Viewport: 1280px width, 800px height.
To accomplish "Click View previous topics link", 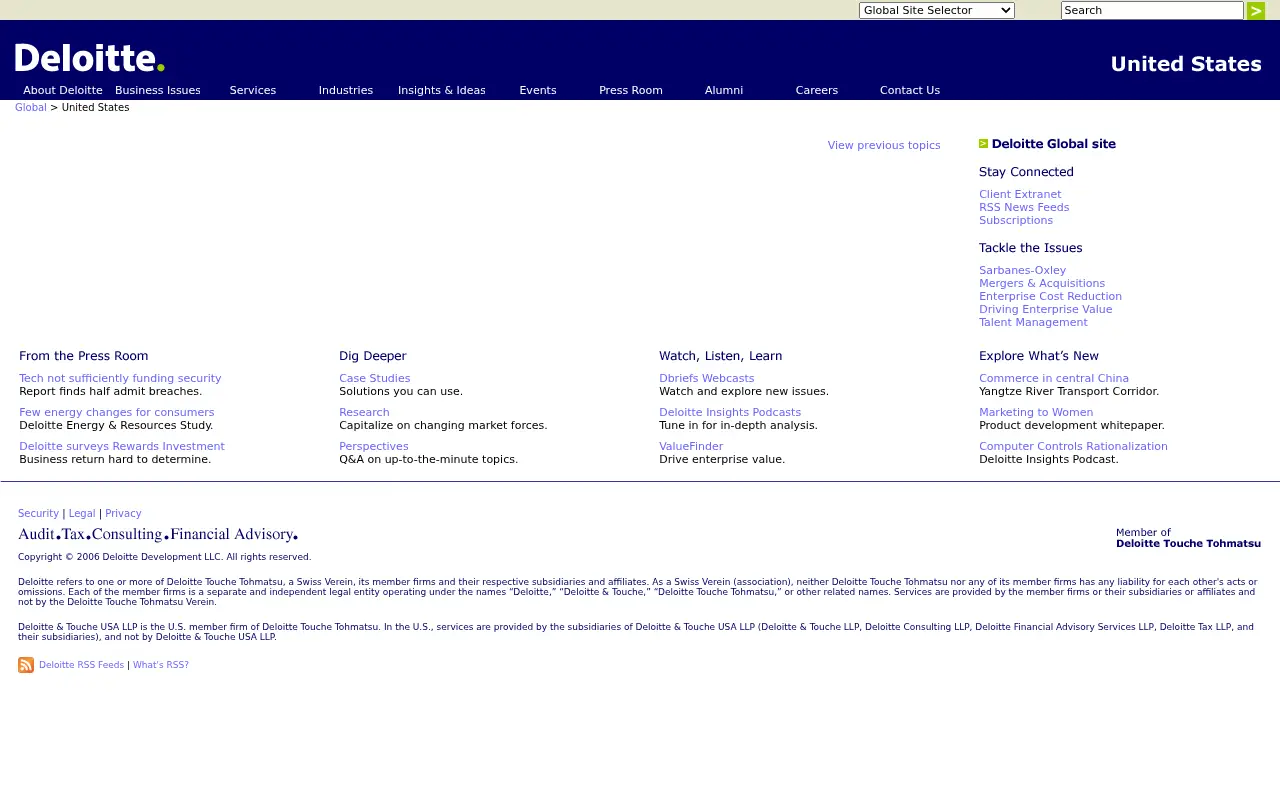I will click(x=884, y=145).
